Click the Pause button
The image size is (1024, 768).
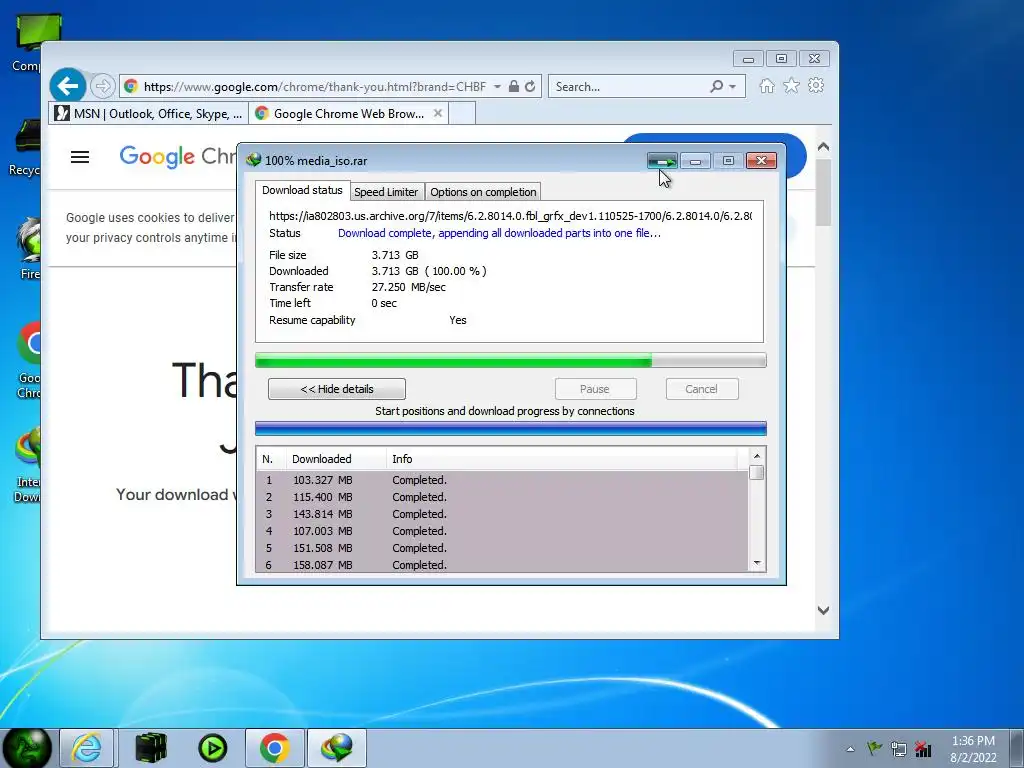(595, 389)
